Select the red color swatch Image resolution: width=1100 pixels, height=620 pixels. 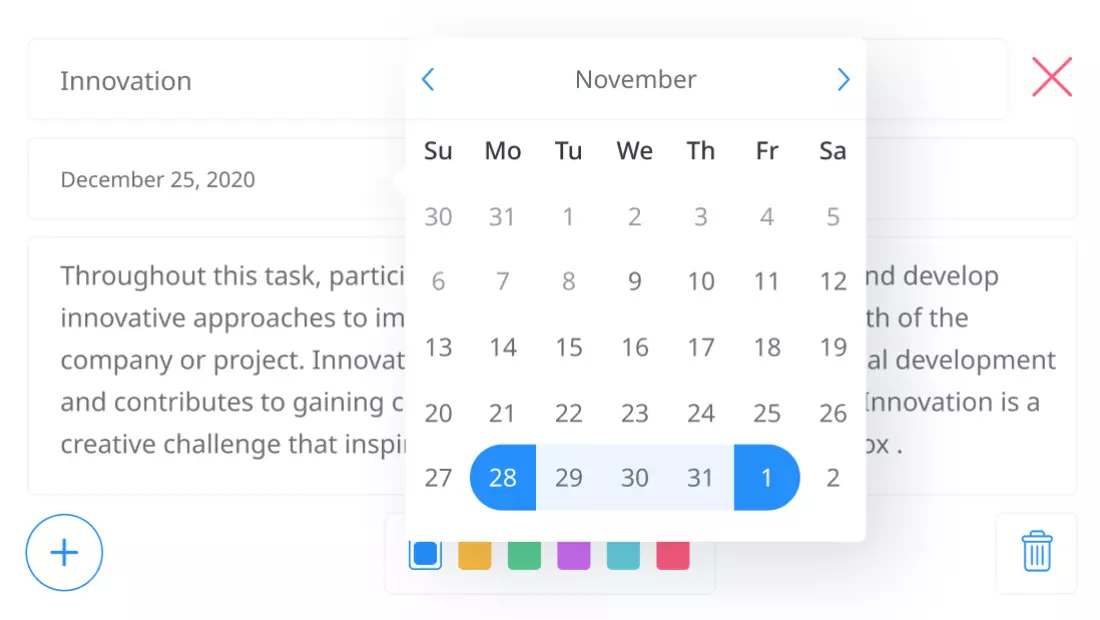click(x=672, y=551)
